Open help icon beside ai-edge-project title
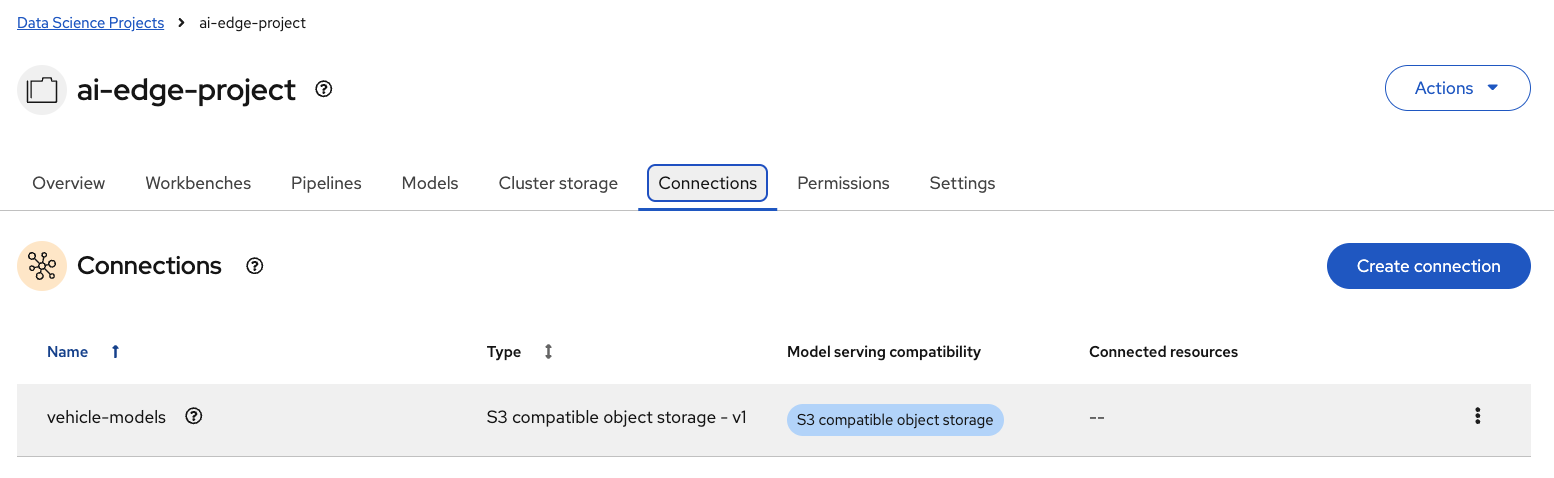Viewport: 1554px width, 478px height. [323, 89]
